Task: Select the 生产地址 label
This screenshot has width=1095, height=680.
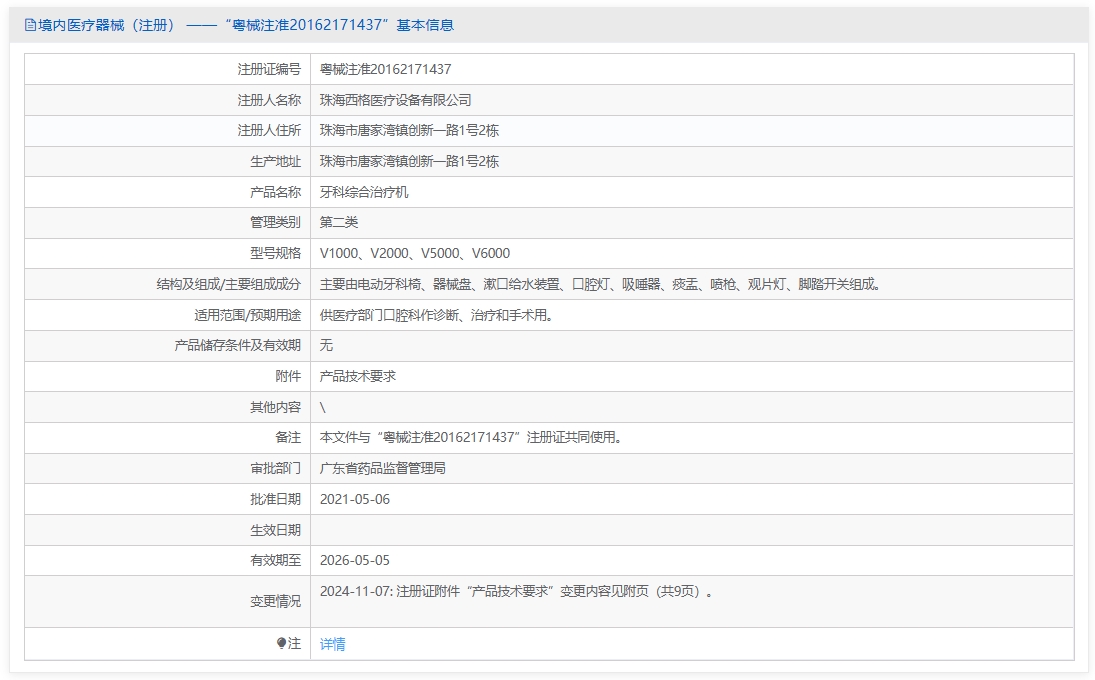Action: pos(275,161)
